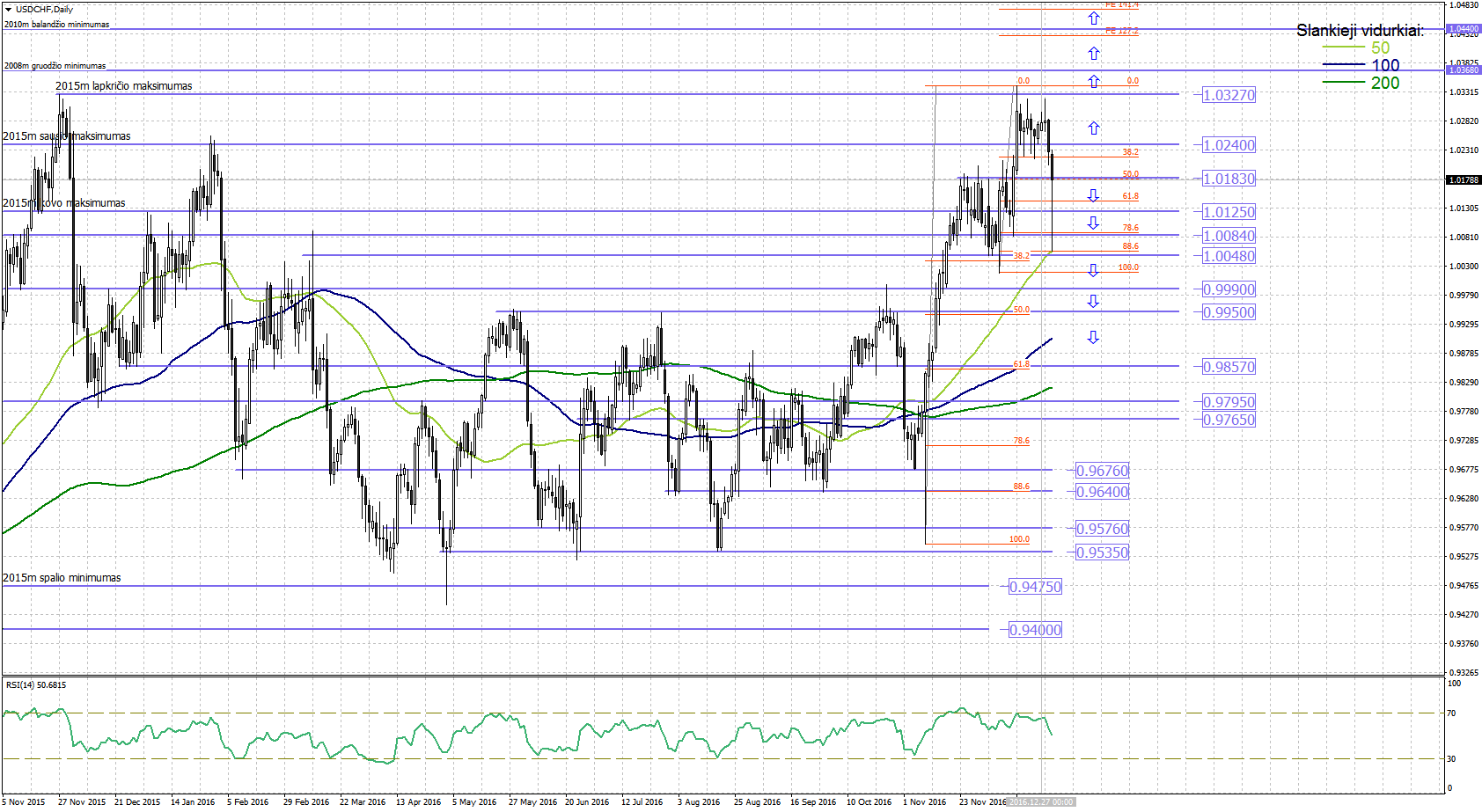The height and width of the screenshot is (812, 1482).
Task: Select the 1.03270 price level box
Action: (1229, 95)
